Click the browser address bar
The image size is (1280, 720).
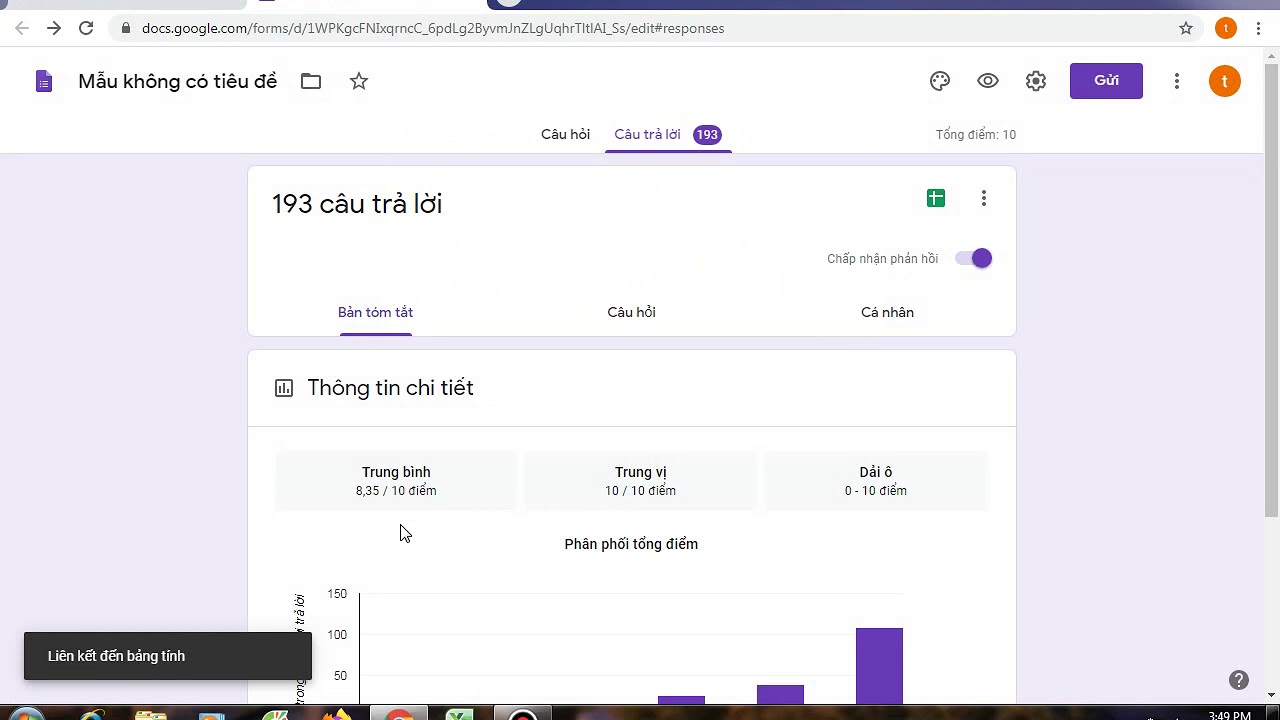pyautogui.click(x=640, y=28)
